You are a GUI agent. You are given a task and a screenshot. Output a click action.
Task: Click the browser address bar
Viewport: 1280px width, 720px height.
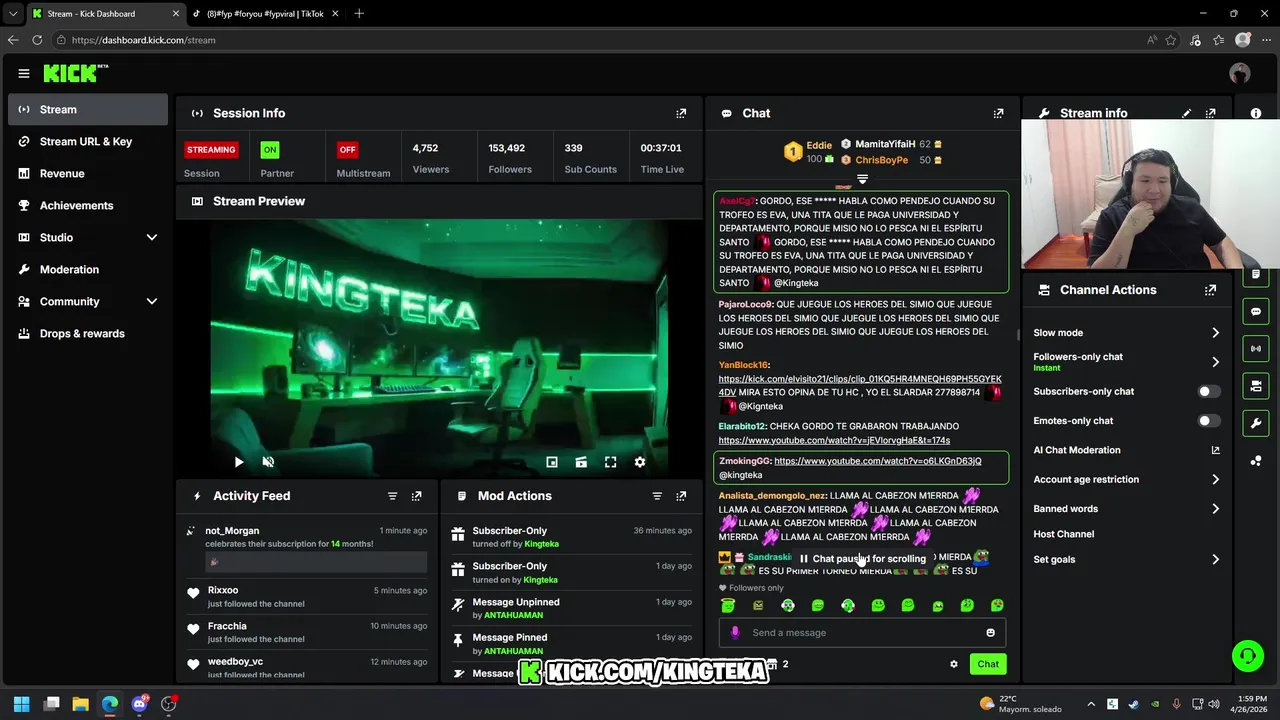pos(600,40)
